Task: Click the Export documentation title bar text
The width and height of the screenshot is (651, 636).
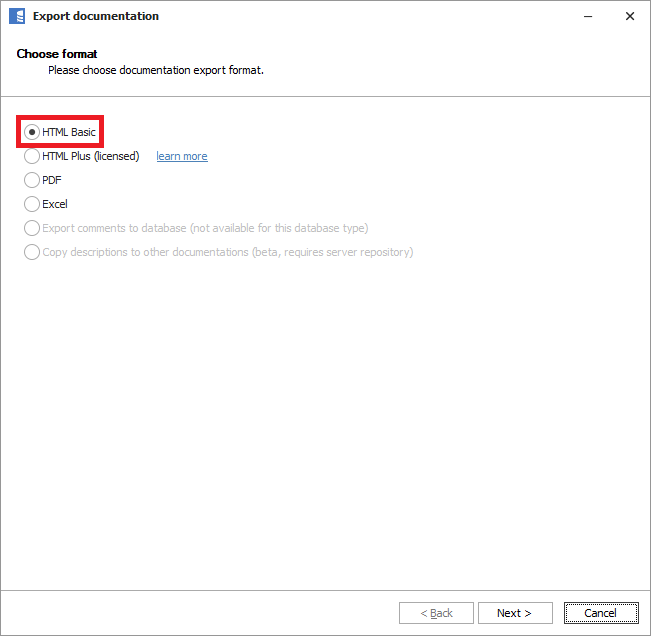Action: pos(95,16)
